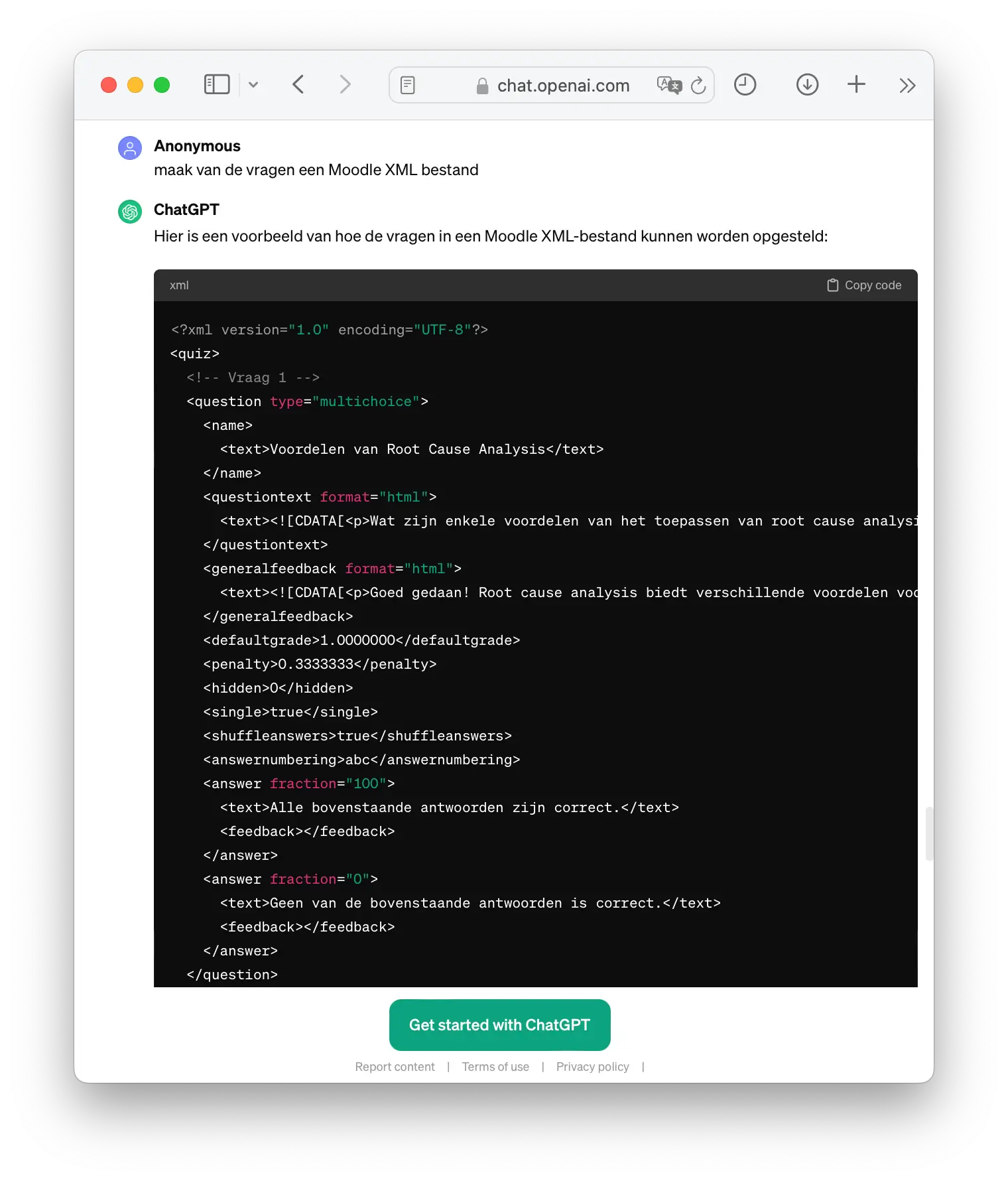The height and width of the screenshot is (1181, 1008).
Task: Click the page scrollbar thumb at right edge
Action: pos(929,834)
